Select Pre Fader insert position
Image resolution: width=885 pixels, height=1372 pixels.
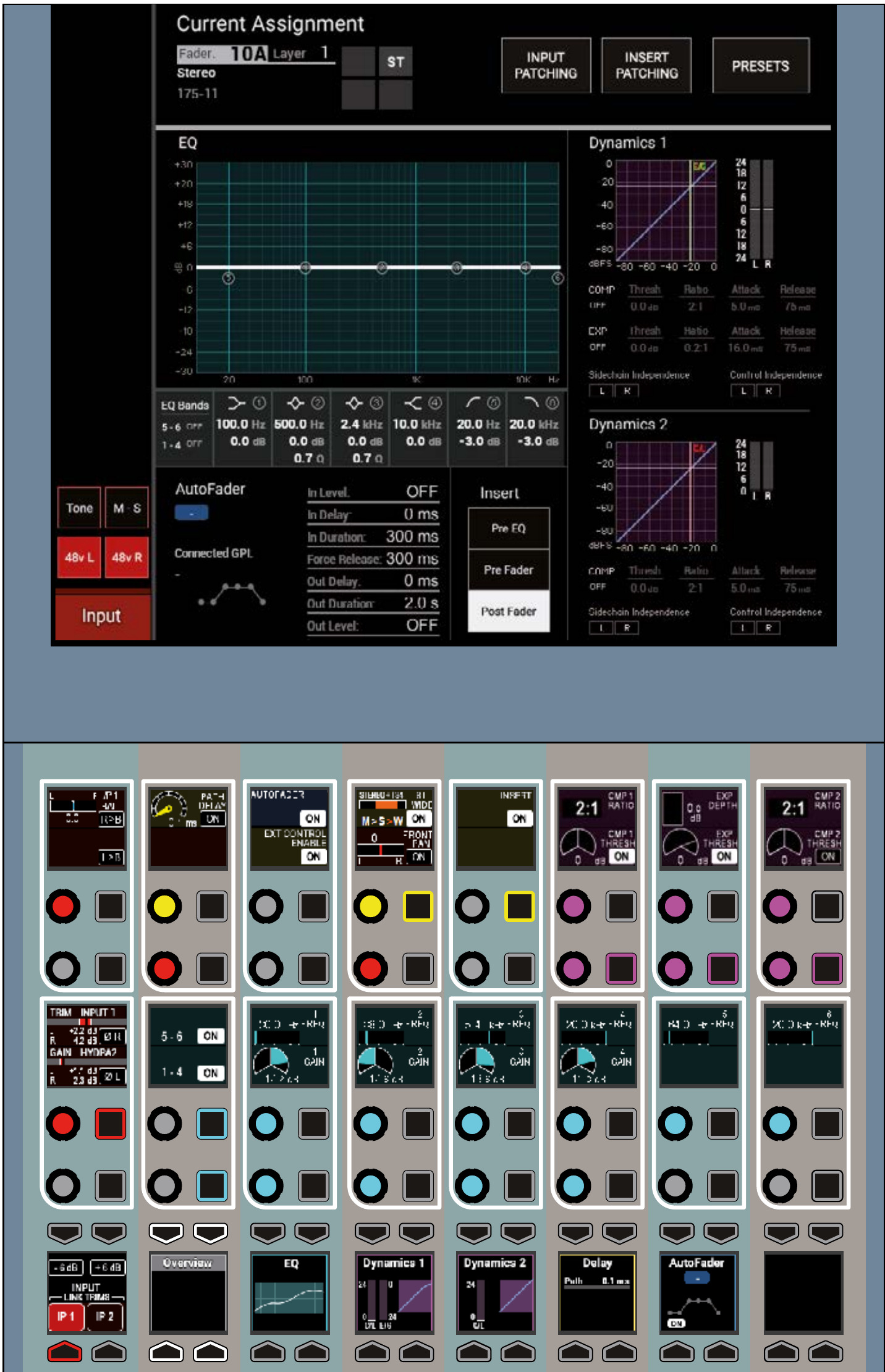point(509,570)
